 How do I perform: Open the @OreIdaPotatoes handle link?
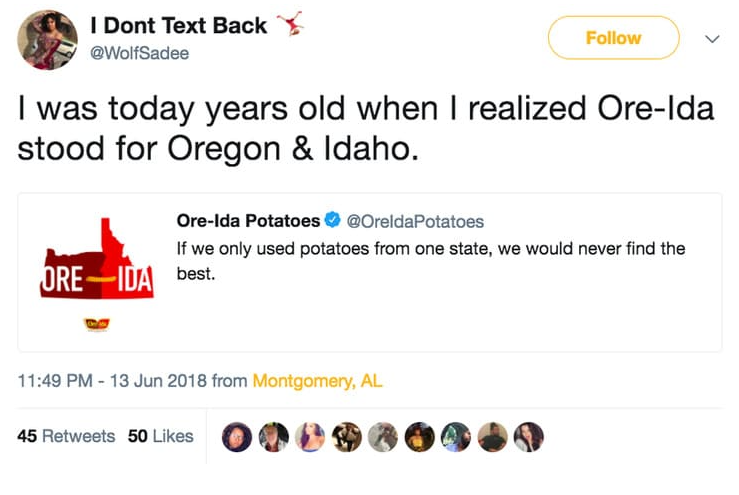(414, 221)
